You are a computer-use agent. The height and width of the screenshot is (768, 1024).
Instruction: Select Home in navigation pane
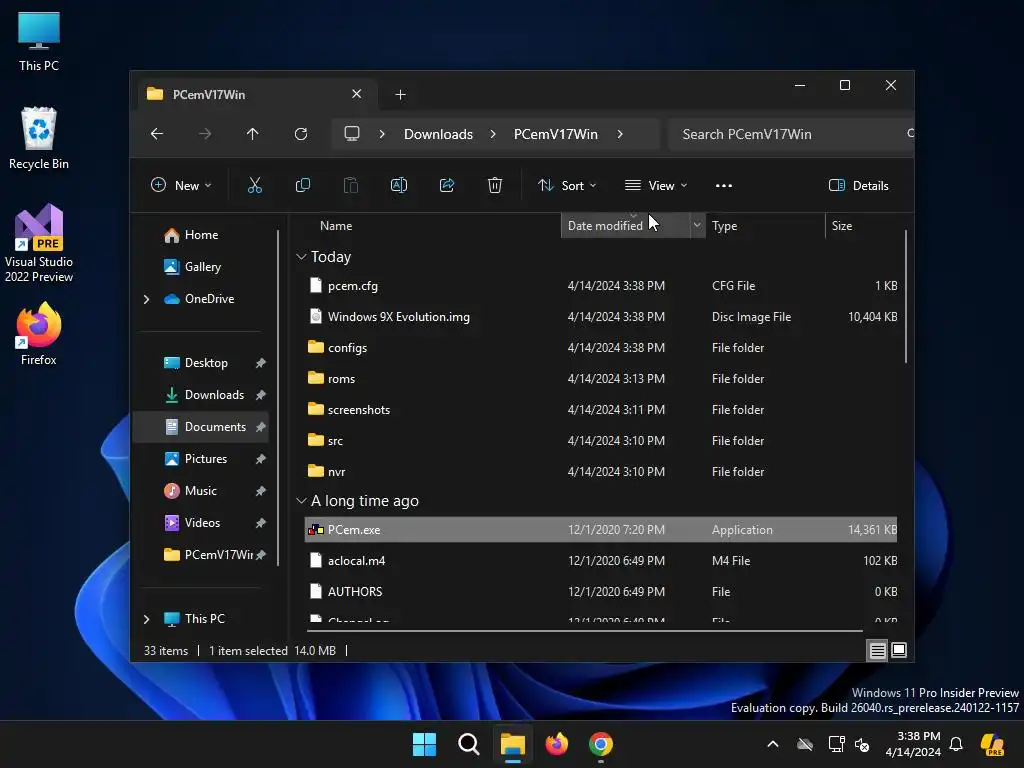point(202,235)
